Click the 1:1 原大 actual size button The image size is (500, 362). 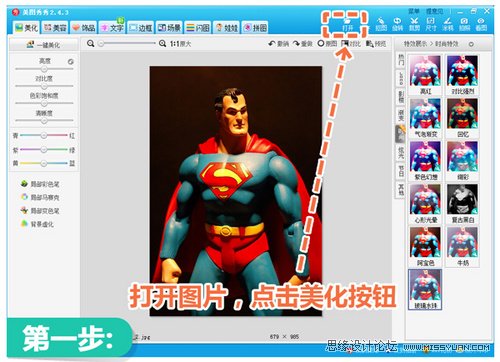(x=180, y=44)
